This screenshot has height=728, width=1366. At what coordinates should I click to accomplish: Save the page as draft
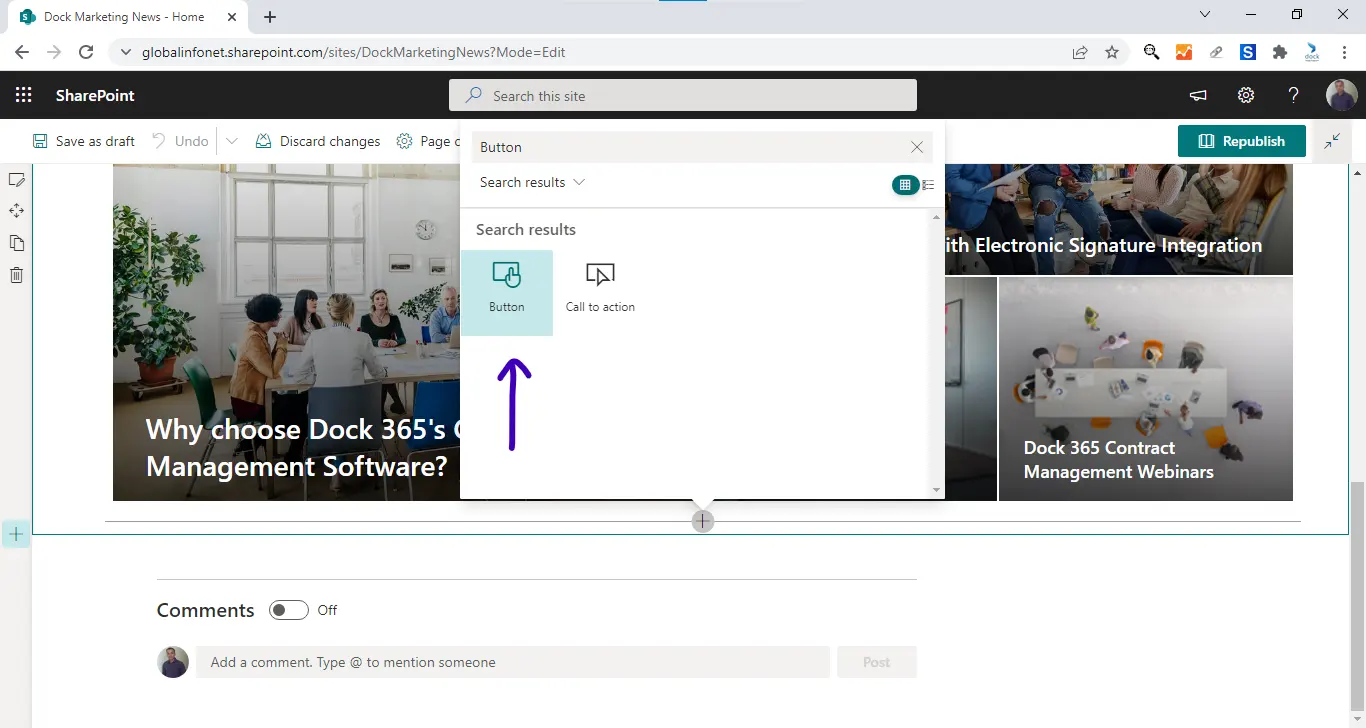(x=84, y=141)
